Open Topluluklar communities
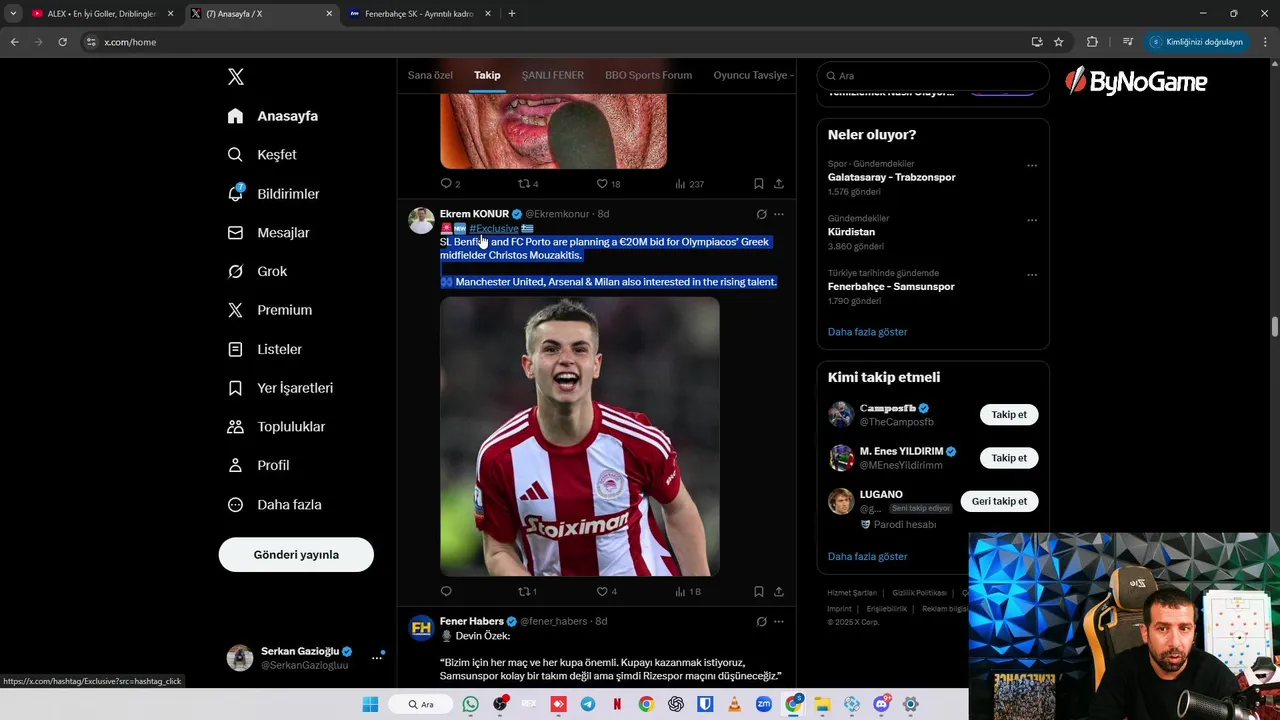The height and width of the screenshot is (720, 1280). click(x=276, y=427)
